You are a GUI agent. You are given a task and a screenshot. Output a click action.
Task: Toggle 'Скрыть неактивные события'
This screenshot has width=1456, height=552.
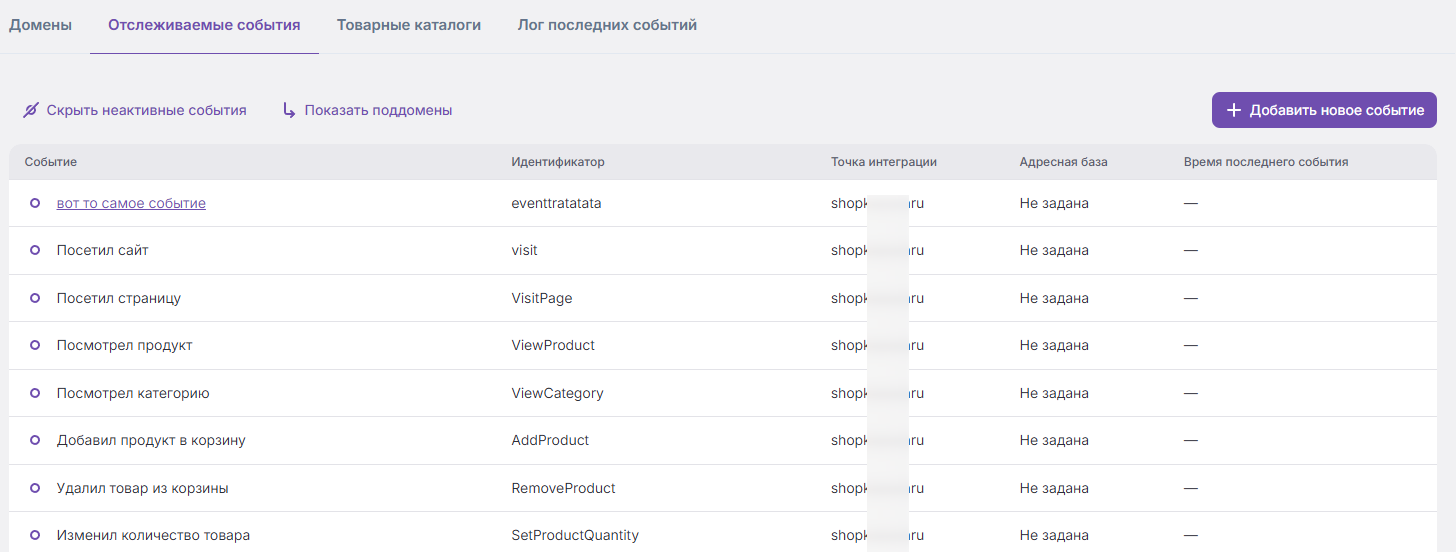click(x=135, y=110)
